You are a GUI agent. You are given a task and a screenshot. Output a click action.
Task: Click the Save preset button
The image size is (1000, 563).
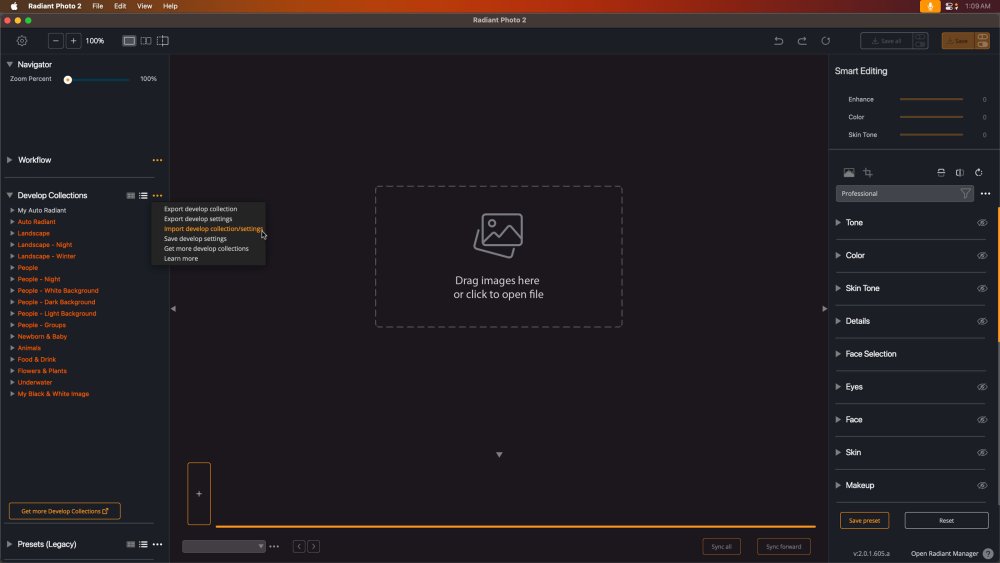click(864, 521)
